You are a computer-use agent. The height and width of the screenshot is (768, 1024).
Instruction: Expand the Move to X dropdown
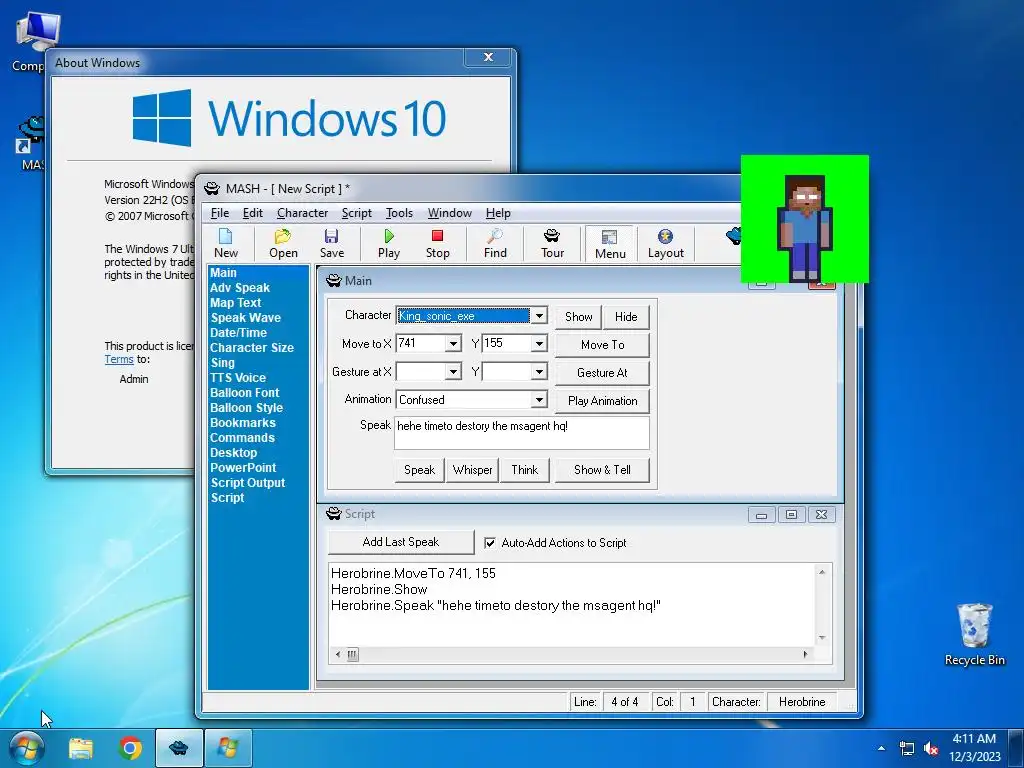(x=453, y=344)
